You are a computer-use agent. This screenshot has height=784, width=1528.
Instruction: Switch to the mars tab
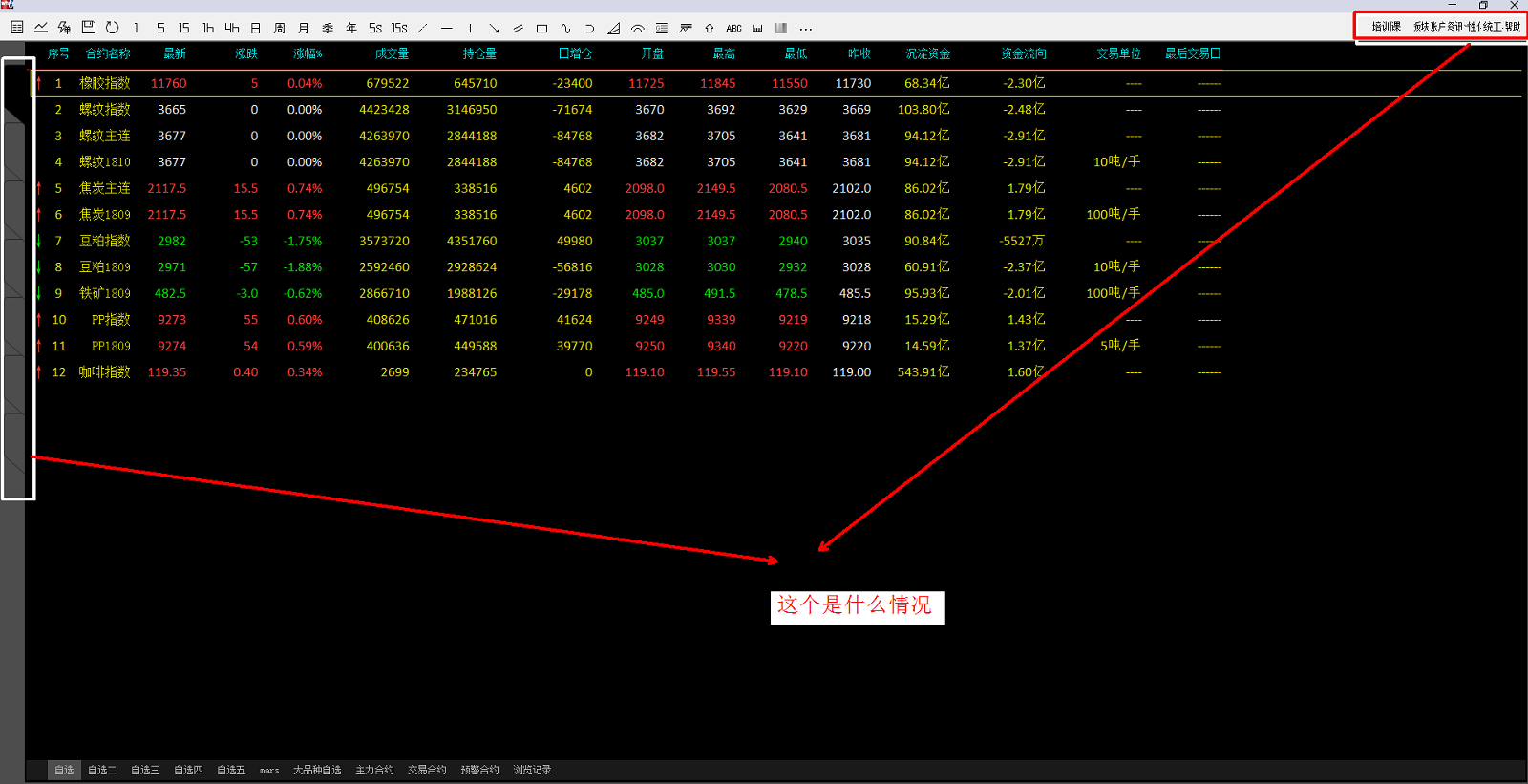269,770
